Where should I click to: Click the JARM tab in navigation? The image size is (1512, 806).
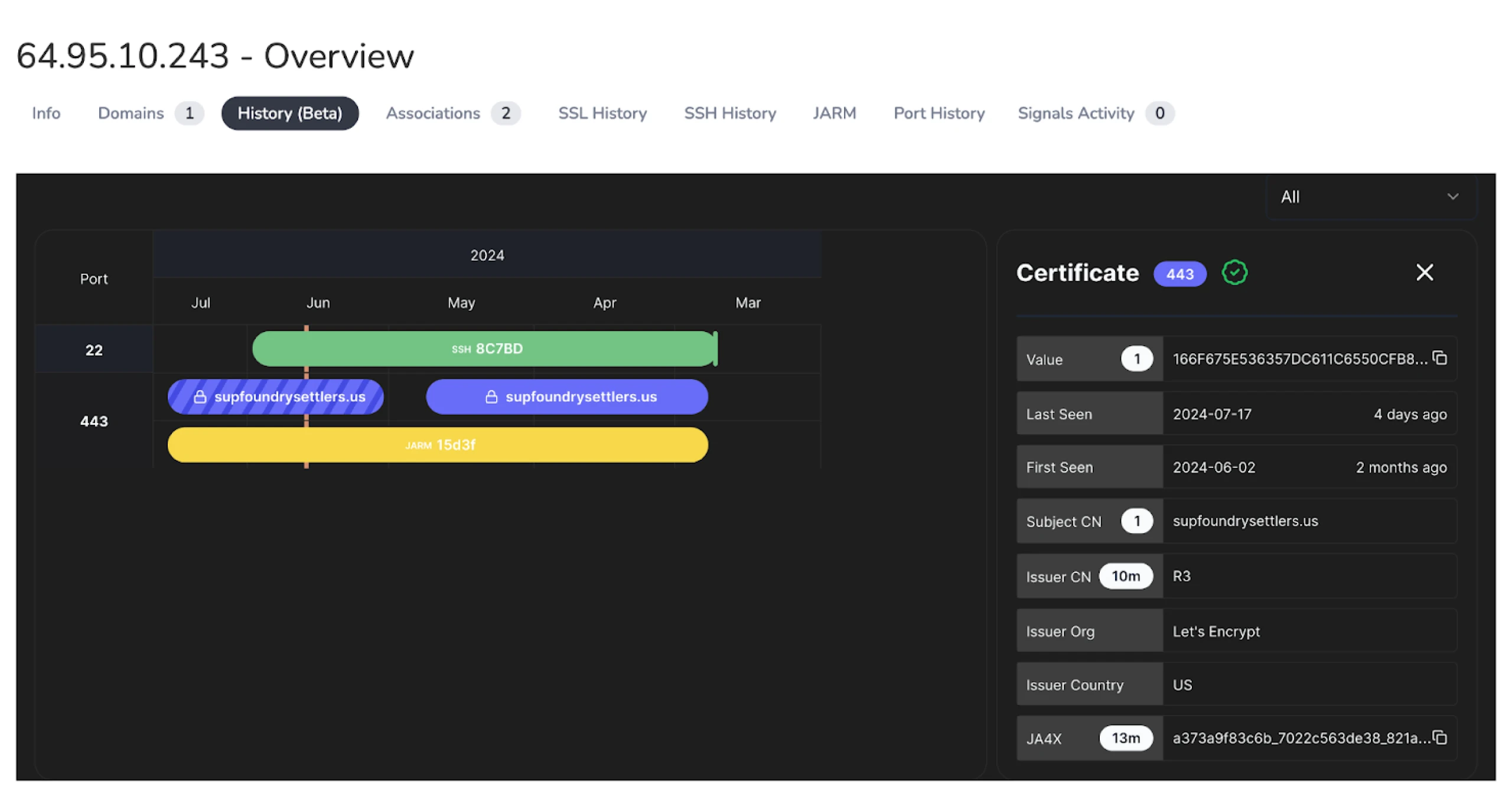[833, 112]
